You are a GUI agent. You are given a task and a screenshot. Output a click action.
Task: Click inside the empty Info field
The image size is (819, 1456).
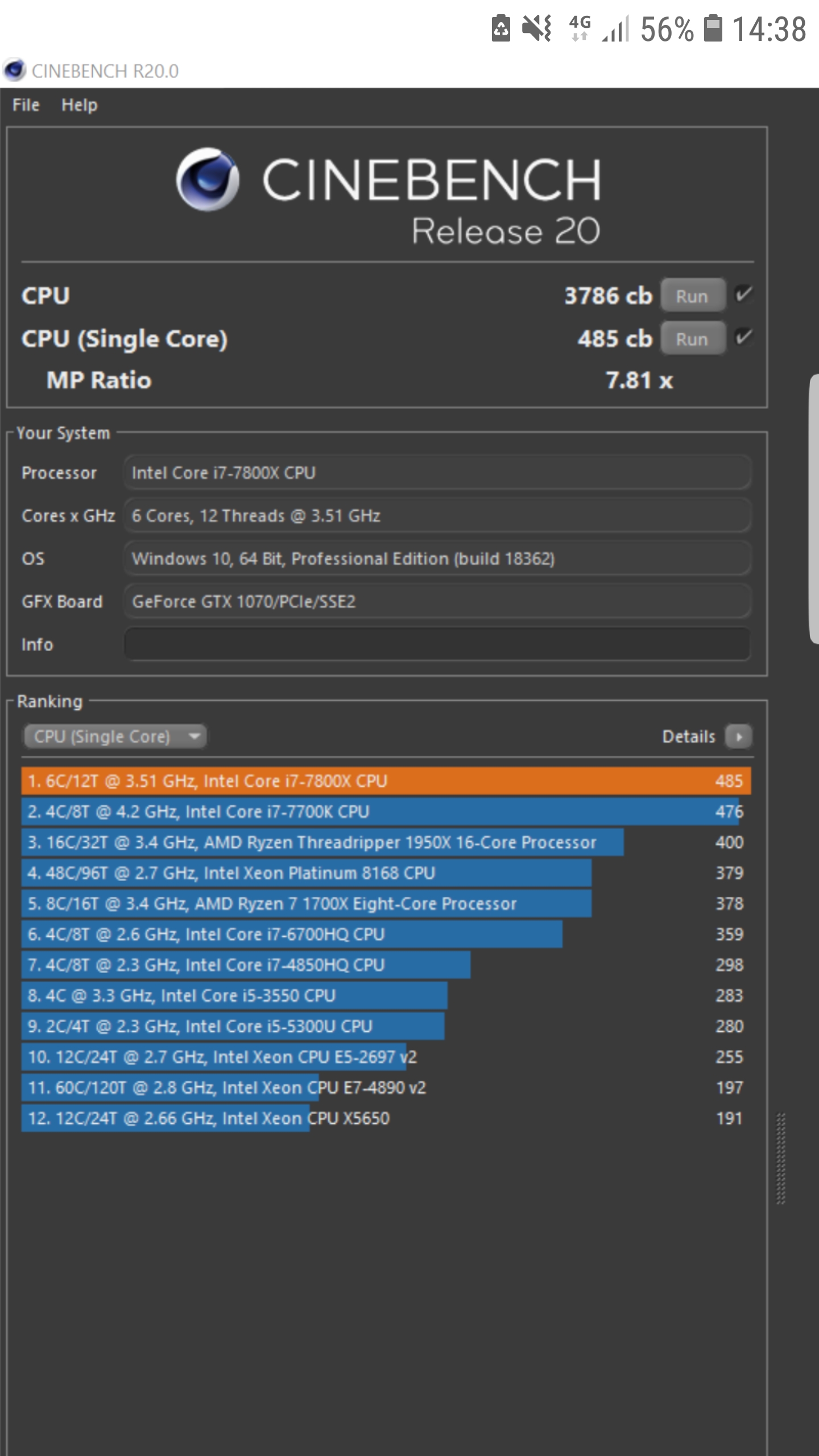click(x=438, y=644)
